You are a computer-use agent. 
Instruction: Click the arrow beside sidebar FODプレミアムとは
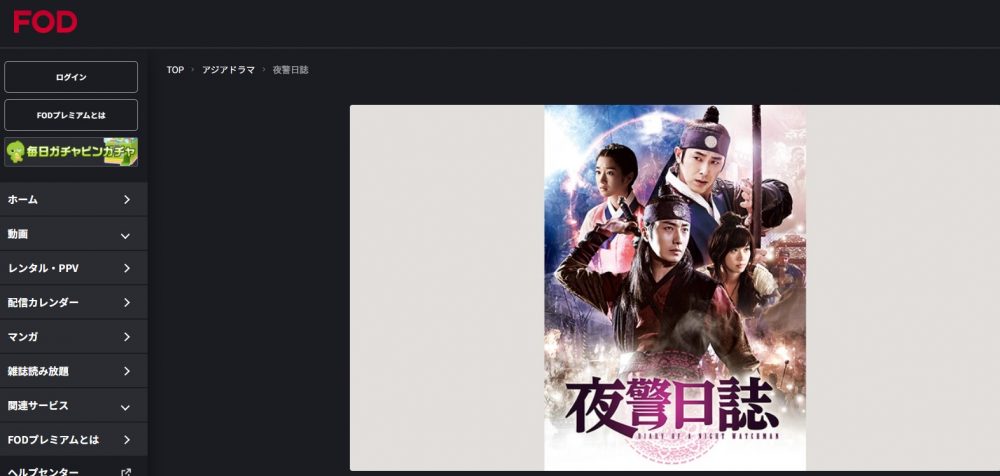coord(126,440)
